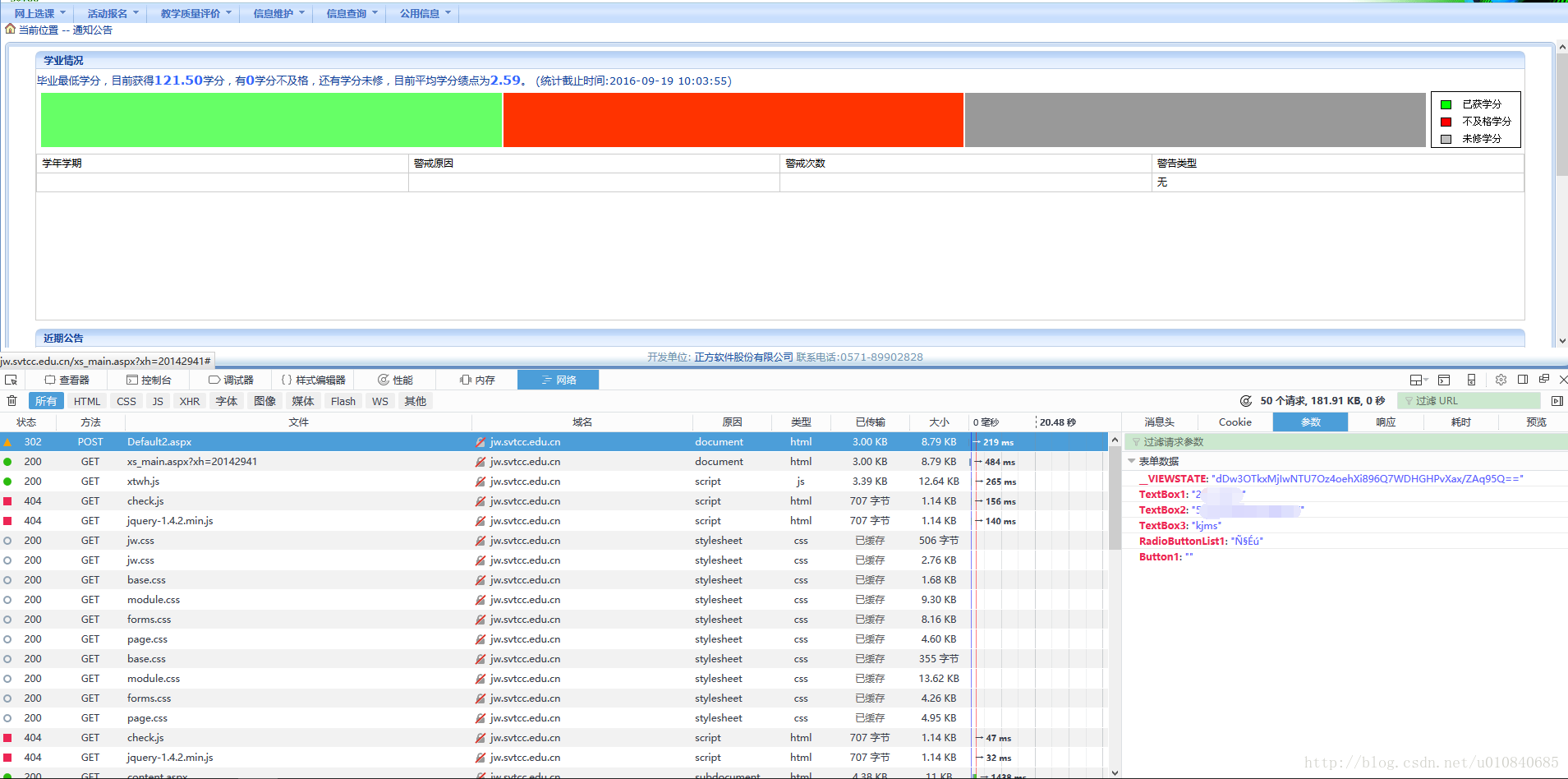1568x779 pixels.
Task: Collapse the request details pane icon
Action: pos(1557,401)
